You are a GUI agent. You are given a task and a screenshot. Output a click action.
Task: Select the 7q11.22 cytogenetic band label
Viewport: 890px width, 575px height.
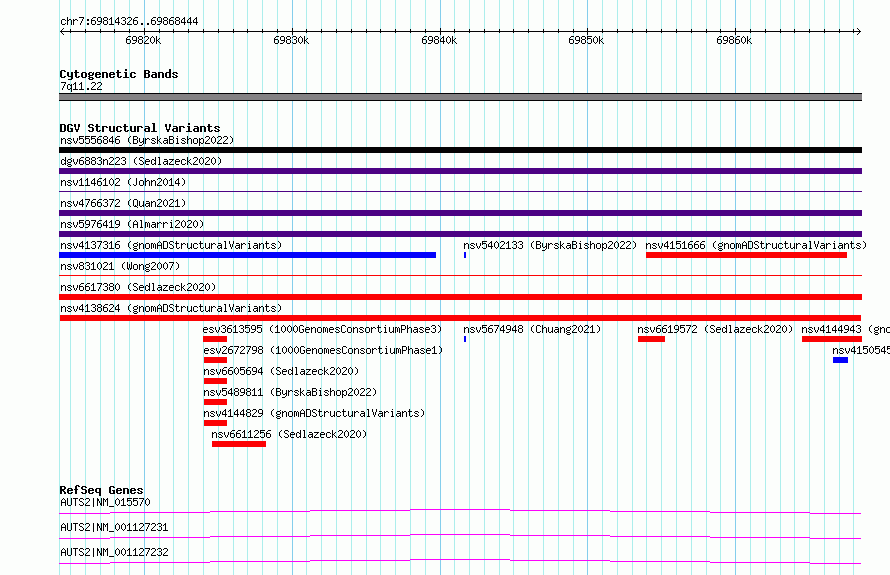pyautogui.click(x=81, y=86)
